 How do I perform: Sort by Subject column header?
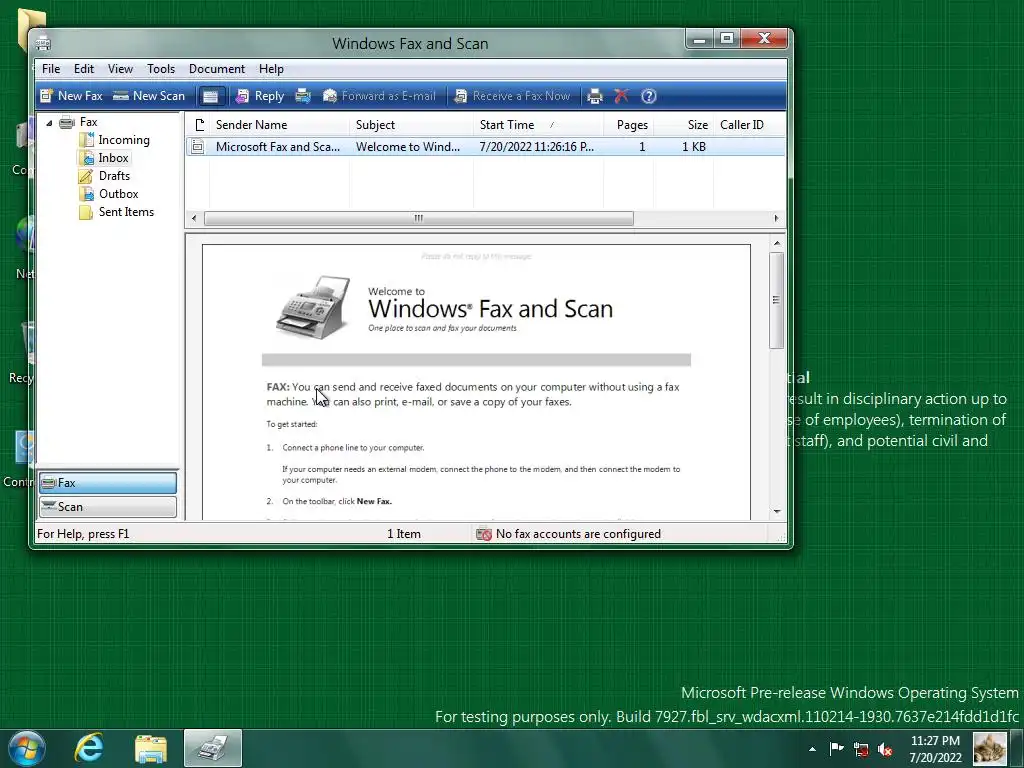(411, 125)
